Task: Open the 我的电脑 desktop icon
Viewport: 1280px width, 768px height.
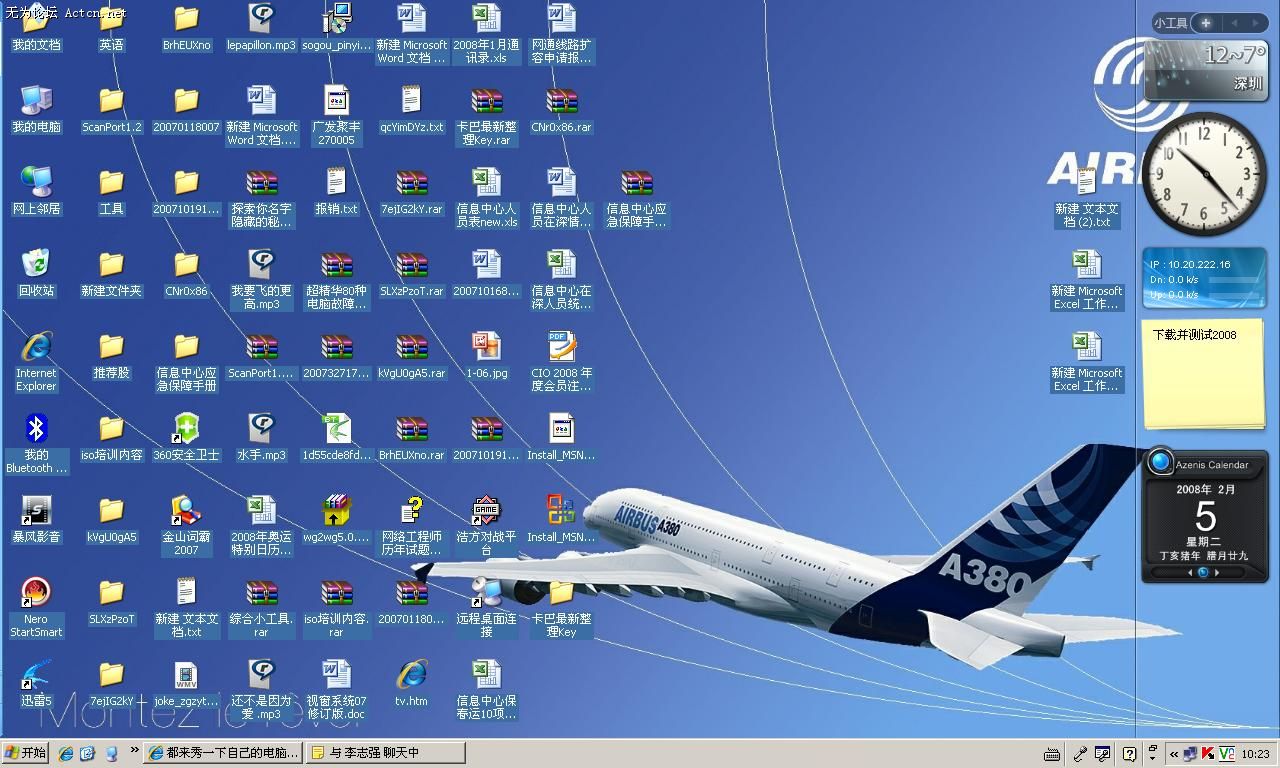Action: (x=36, y=110)
